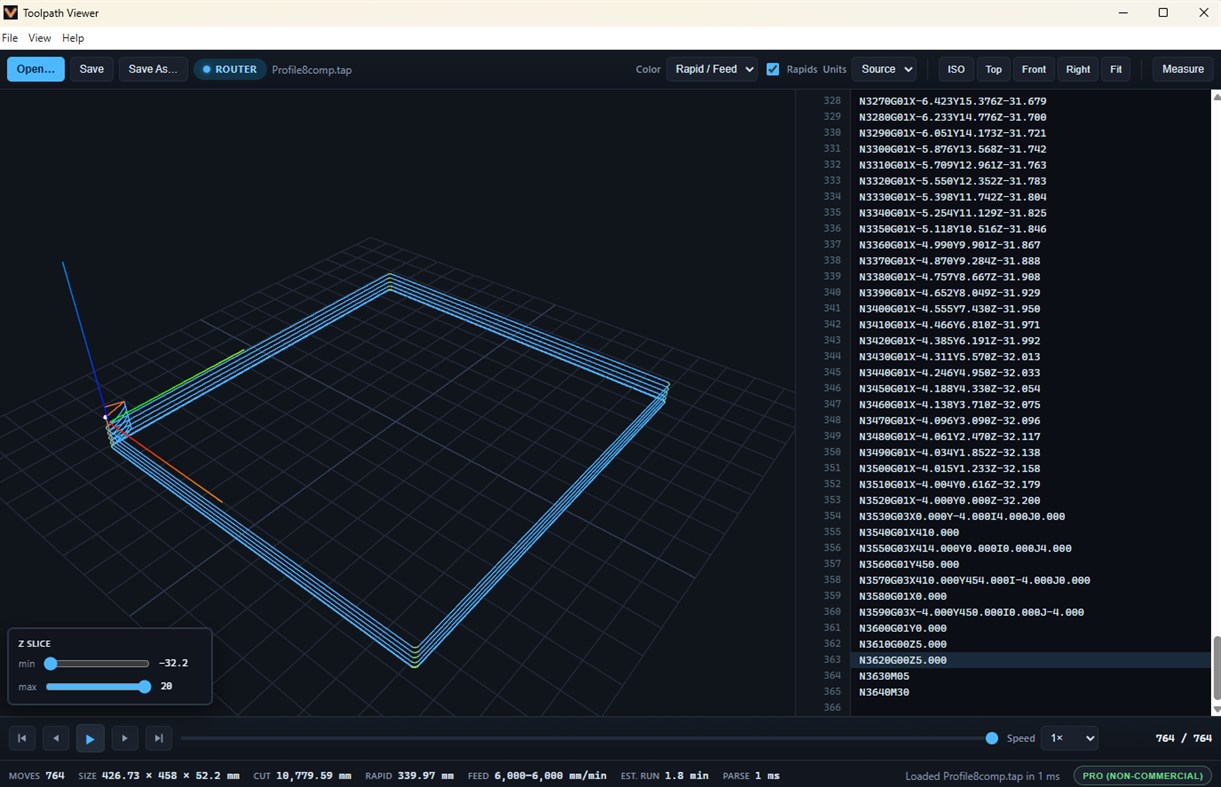Select line N3610G00Z5.000 in the code list
Image resolution: width=1221 pixels, height=787 pixels.
coord(1030,644)
